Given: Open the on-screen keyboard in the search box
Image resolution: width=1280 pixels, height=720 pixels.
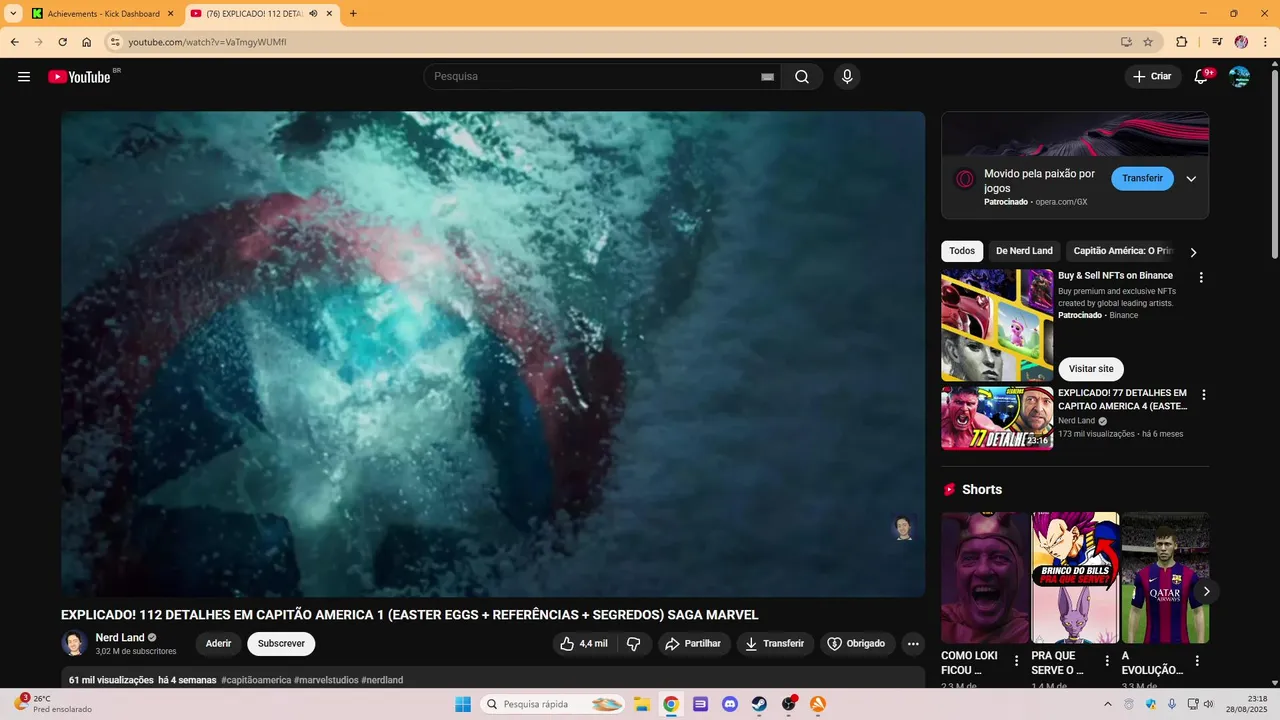Looking at the screenshot, I should 768,77.
